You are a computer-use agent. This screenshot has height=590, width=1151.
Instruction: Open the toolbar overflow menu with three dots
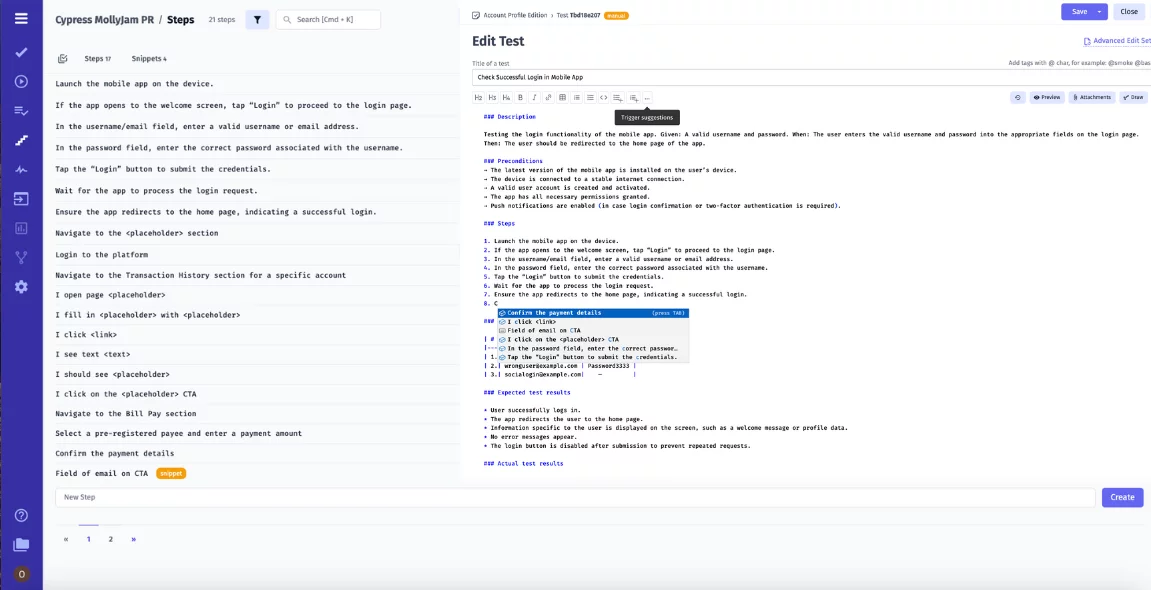click(646, 97)
